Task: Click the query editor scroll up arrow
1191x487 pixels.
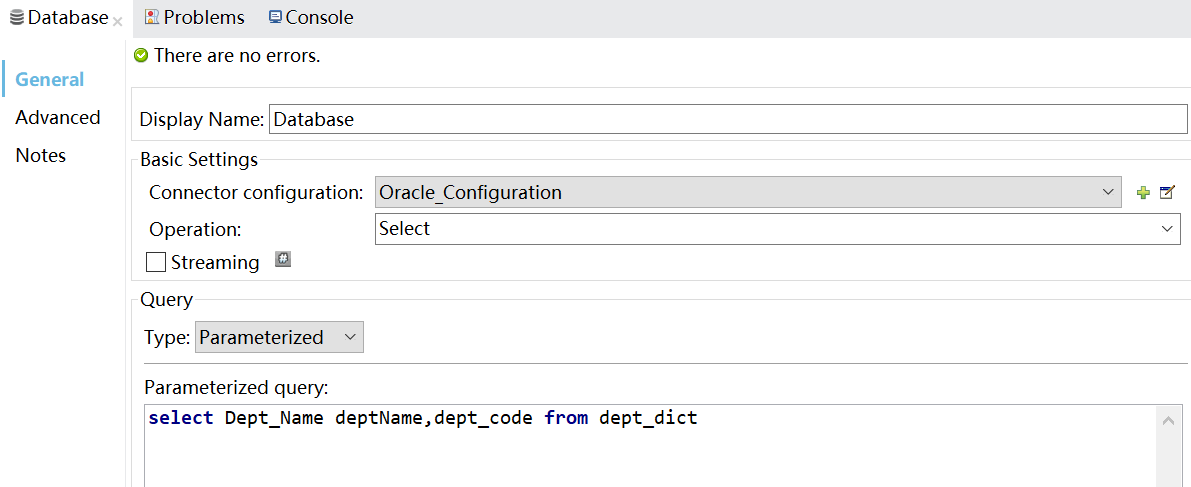Action: (1168, 421)
